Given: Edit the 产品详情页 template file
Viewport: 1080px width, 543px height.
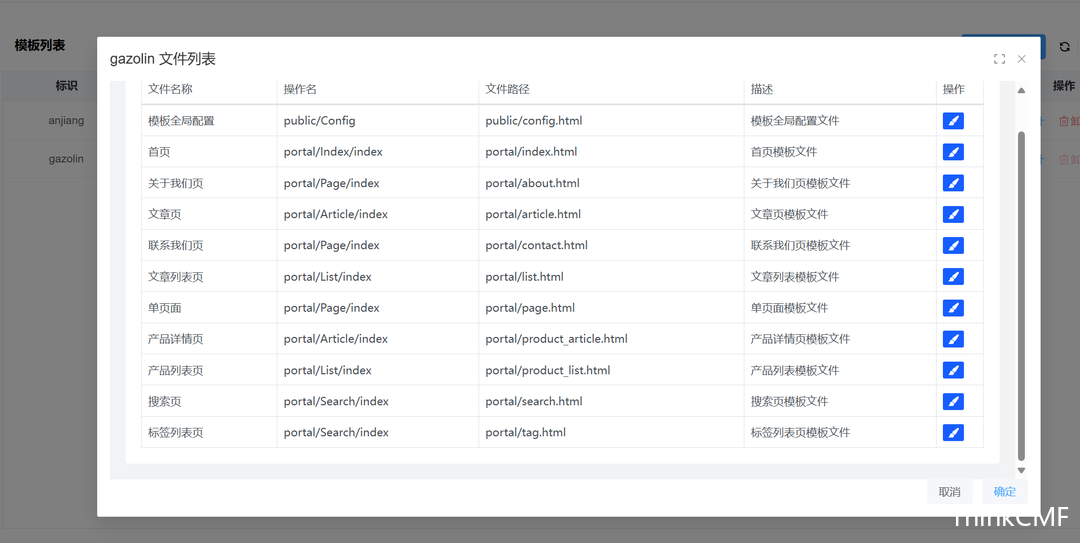Looking at the screenshot, I should (x=953, y=339).
